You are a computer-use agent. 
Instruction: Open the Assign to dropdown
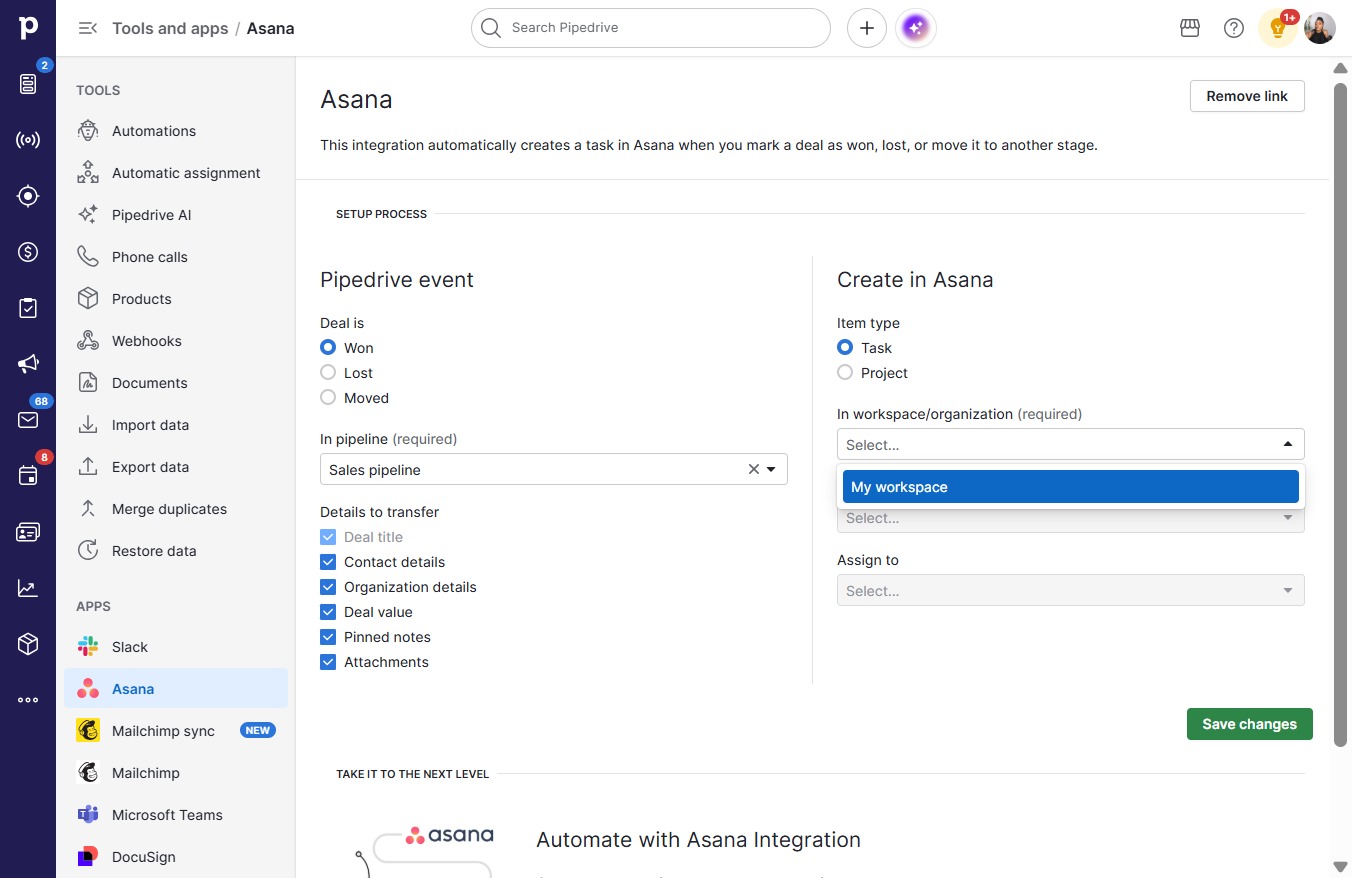(x=1071, y=590)
